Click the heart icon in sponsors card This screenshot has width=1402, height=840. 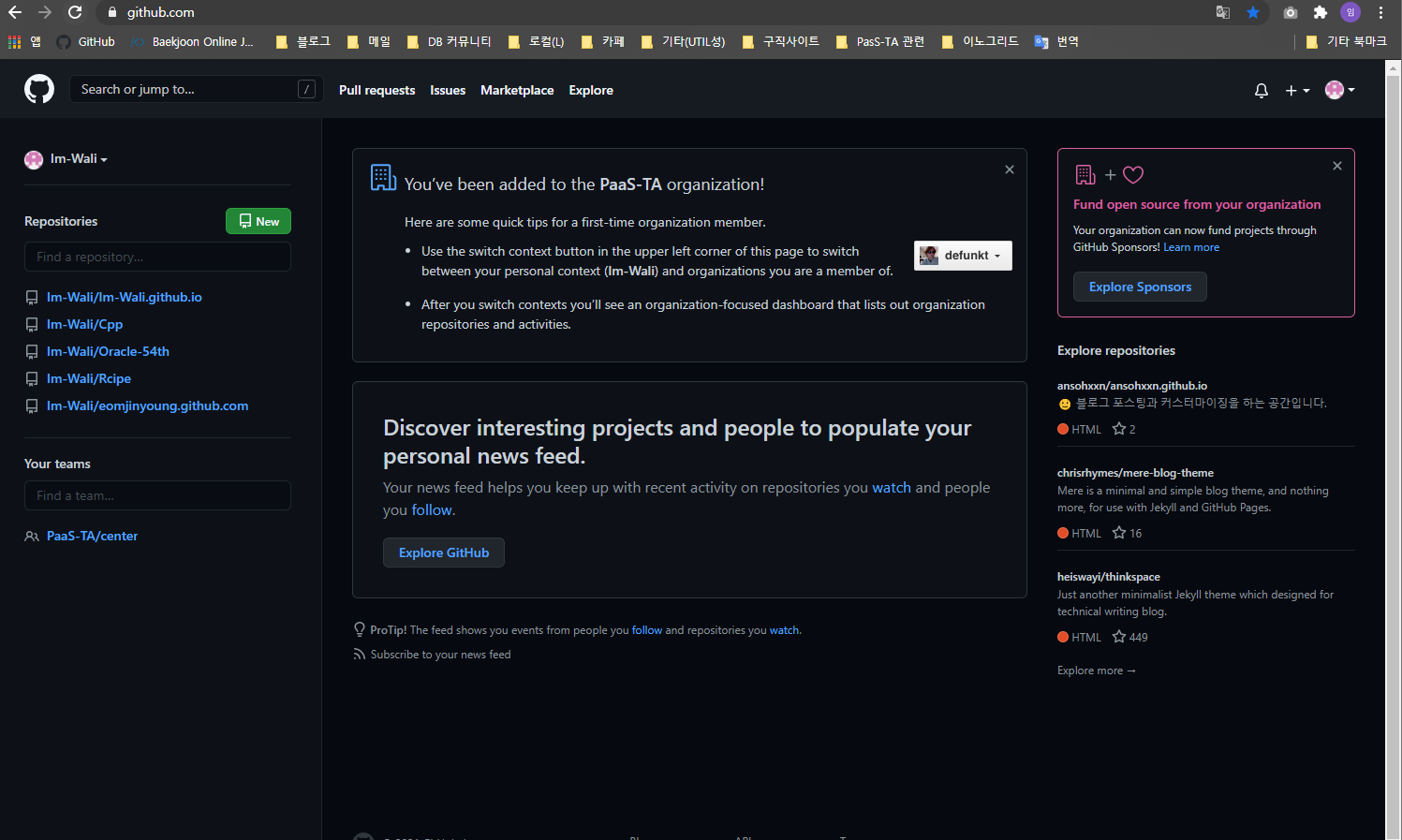tap(1133, 175)
